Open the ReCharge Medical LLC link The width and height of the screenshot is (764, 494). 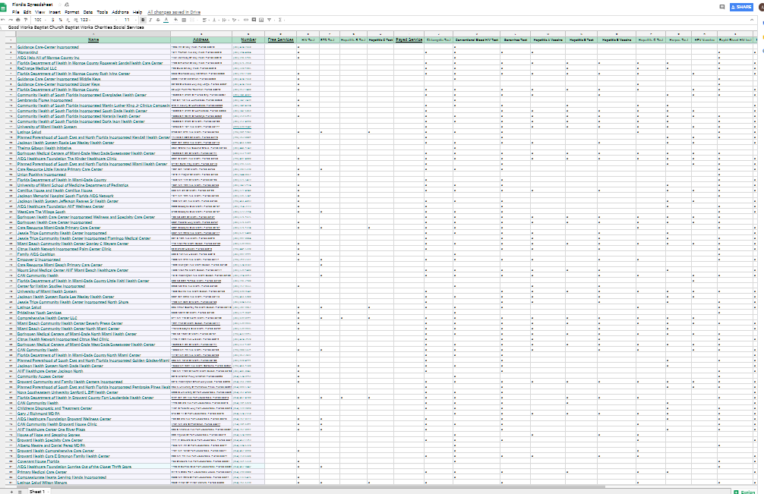point(37,69)
